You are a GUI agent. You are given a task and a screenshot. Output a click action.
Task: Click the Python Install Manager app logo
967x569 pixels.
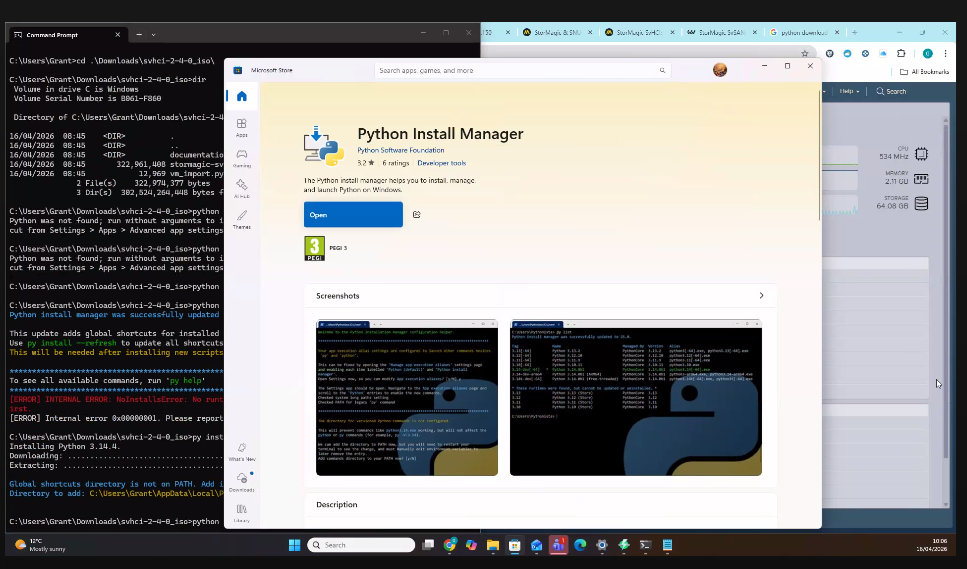point(324,146)
